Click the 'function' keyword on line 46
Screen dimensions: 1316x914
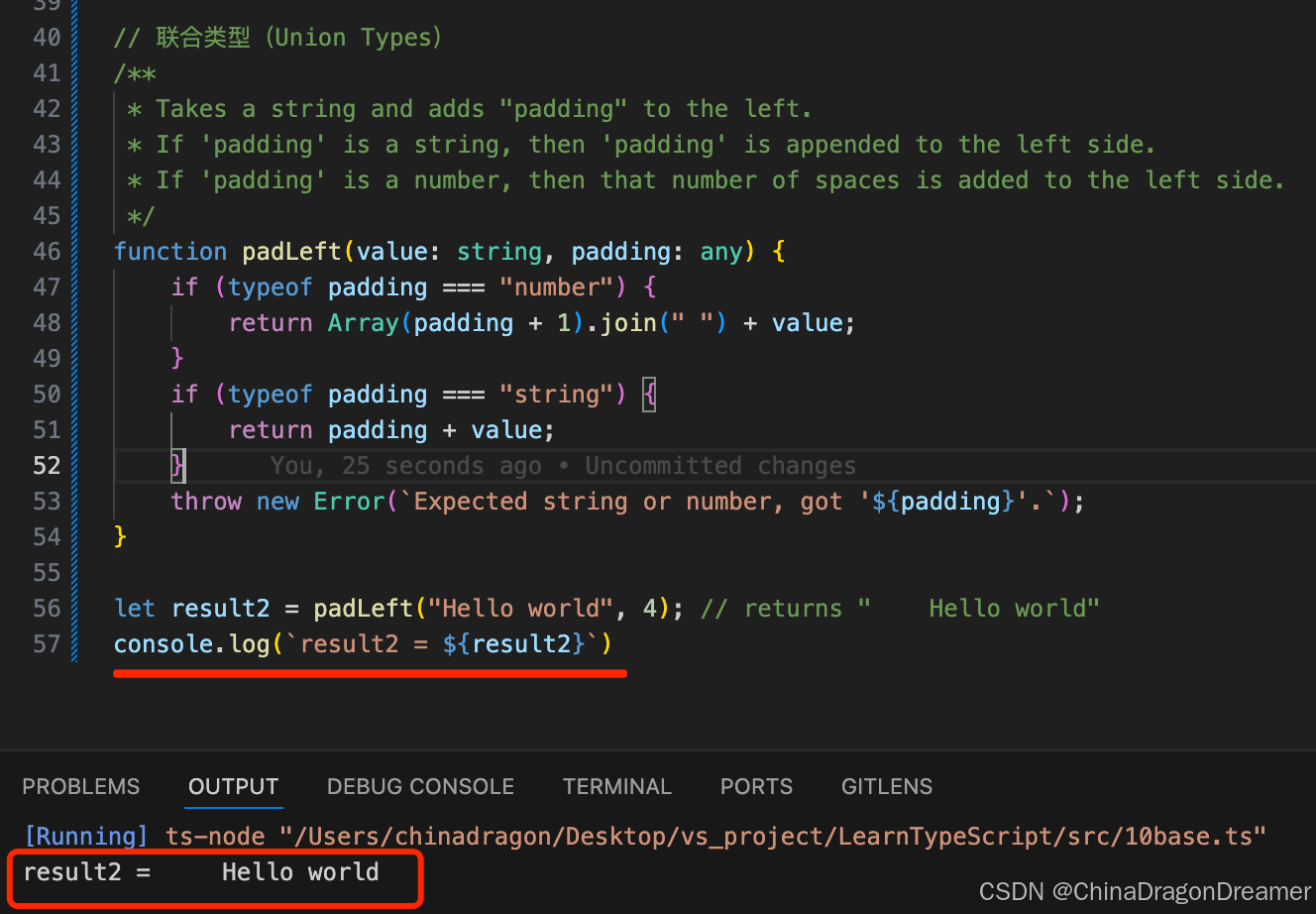pos(170,252)
